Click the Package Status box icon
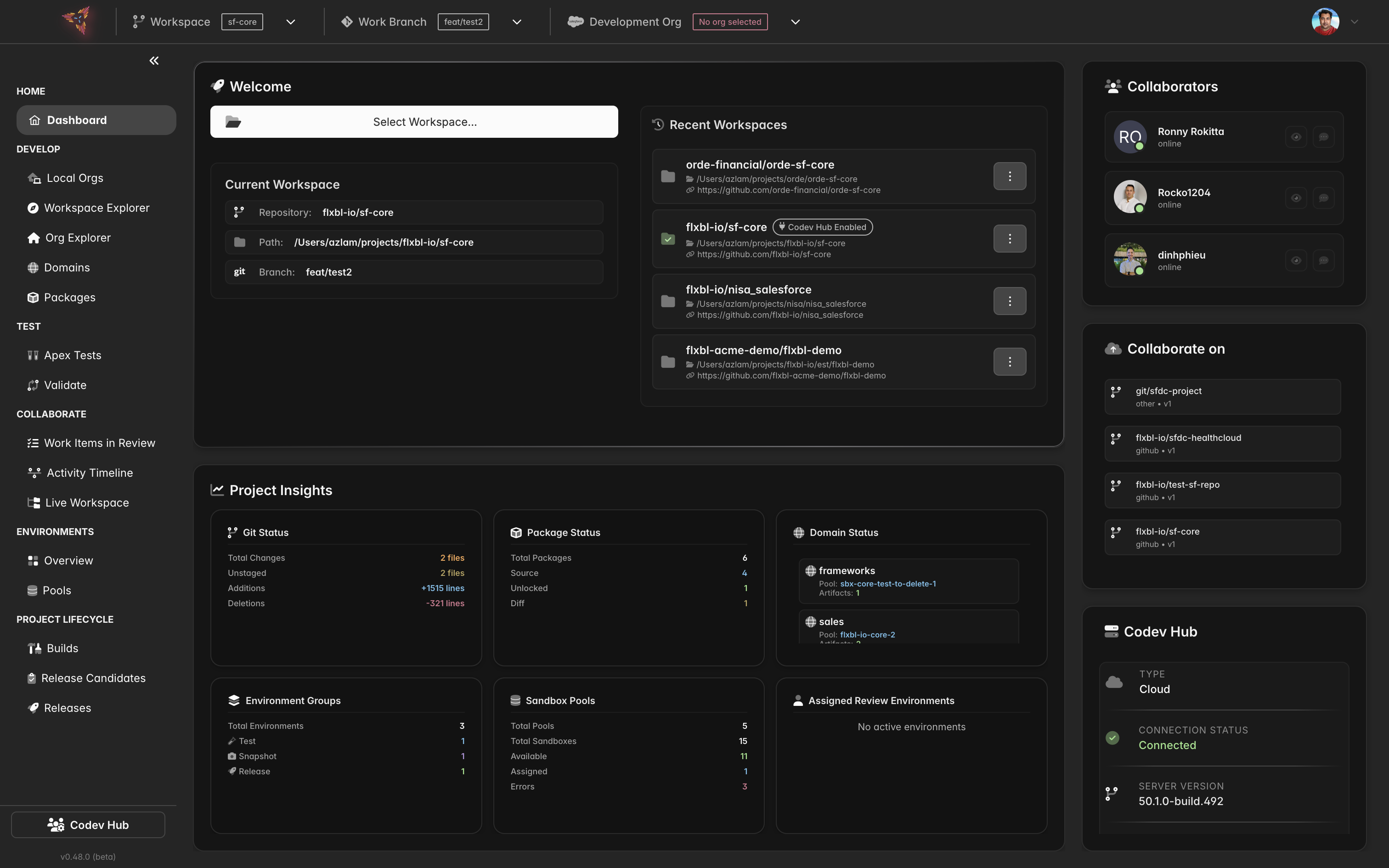This screenshot has height=868, width=1389. (516, 533)
